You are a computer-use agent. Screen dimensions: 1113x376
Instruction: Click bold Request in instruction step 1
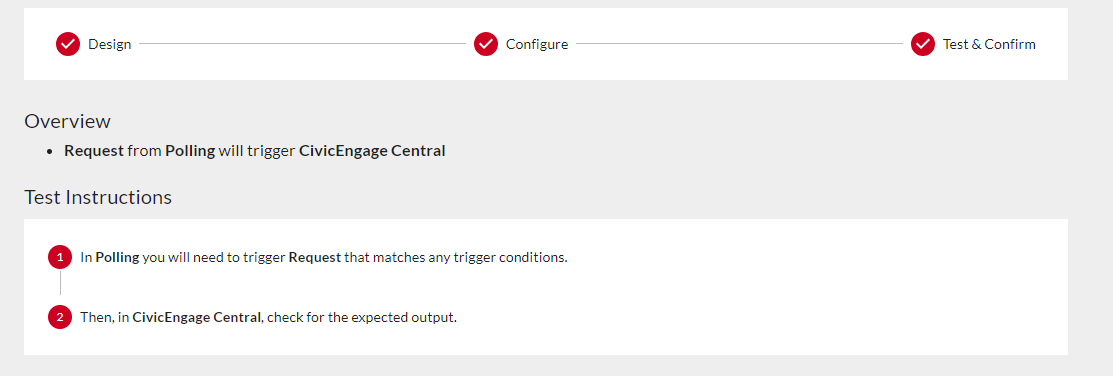click(x=314, y=258)
